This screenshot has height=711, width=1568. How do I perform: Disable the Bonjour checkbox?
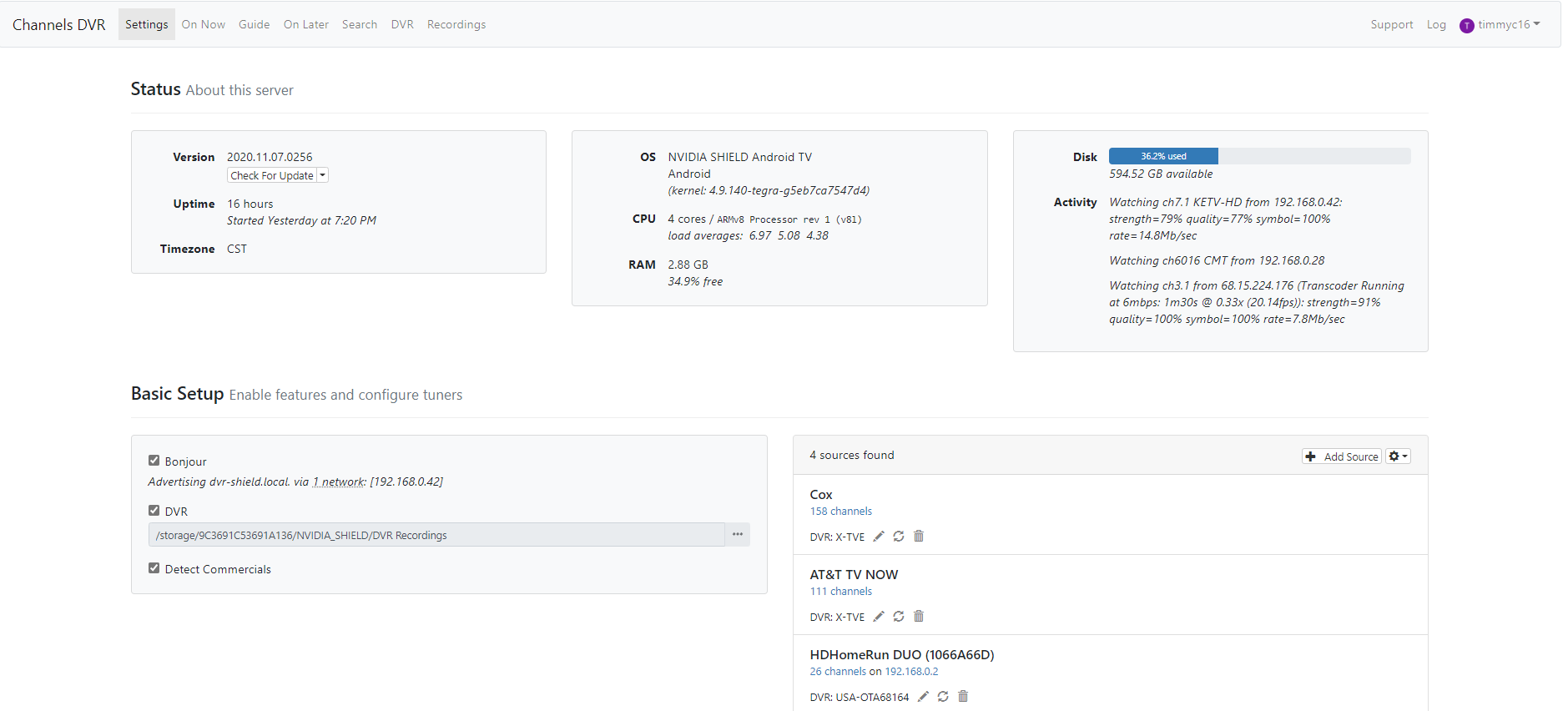(154, 461)
